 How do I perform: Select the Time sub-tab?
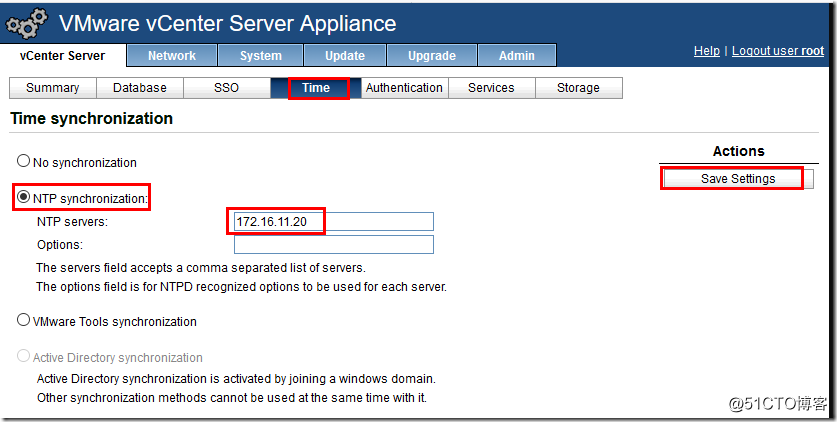click(315, 88)
